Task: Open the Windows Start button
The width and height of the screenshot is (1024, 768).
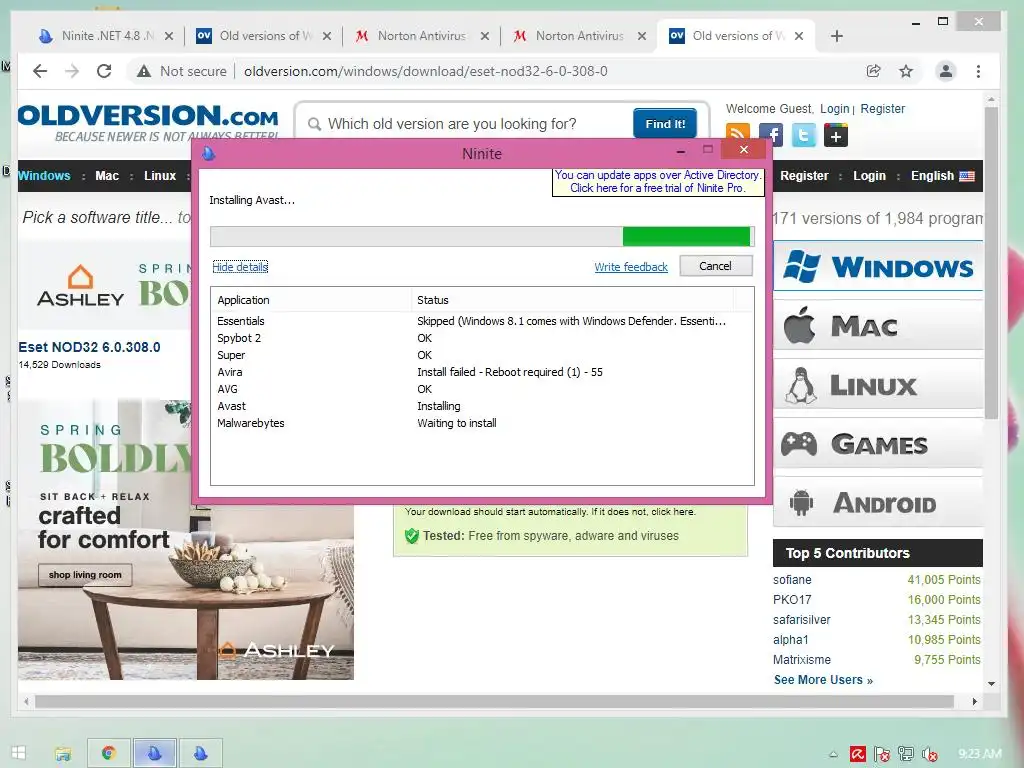Action: (x=18, y=752)
